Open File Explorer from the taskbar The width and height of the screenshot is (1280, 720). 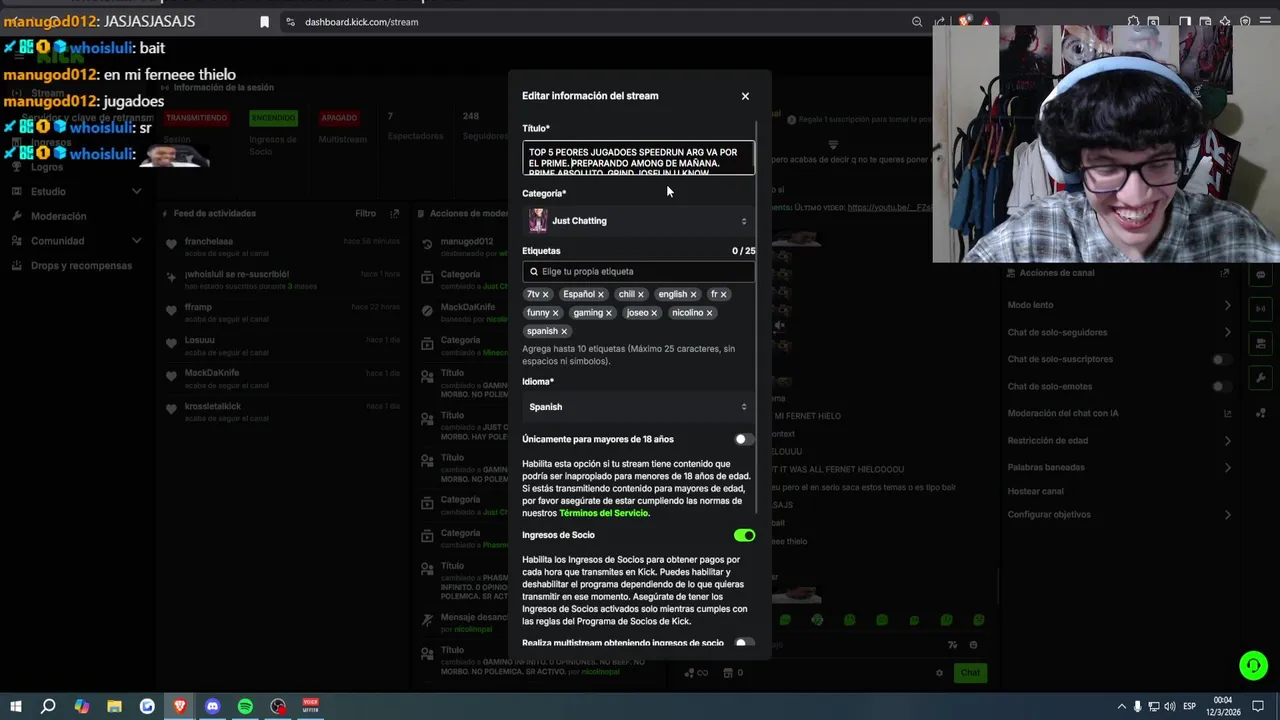click(114, 706)
